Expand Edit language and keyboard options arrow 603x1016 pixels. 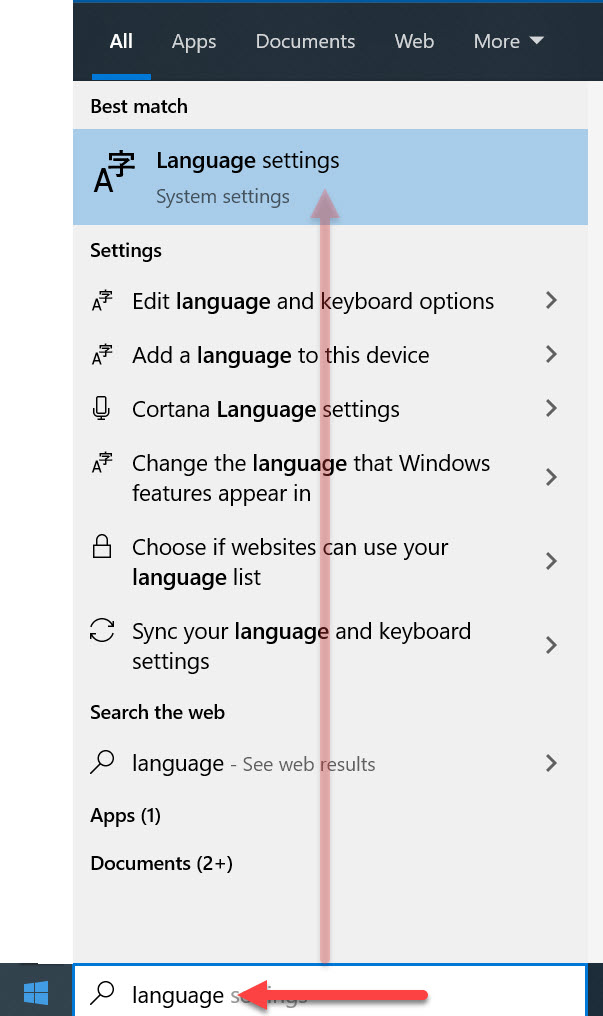pos(550,301)
